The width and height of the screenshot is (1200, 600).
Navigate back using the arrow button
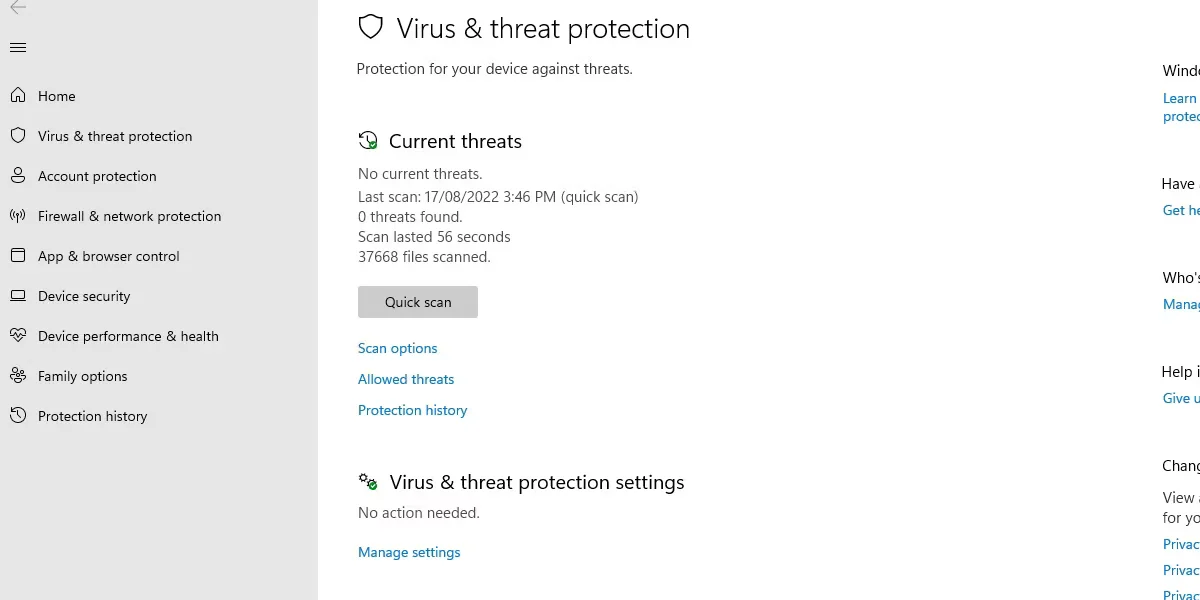[x=18, y=10]
